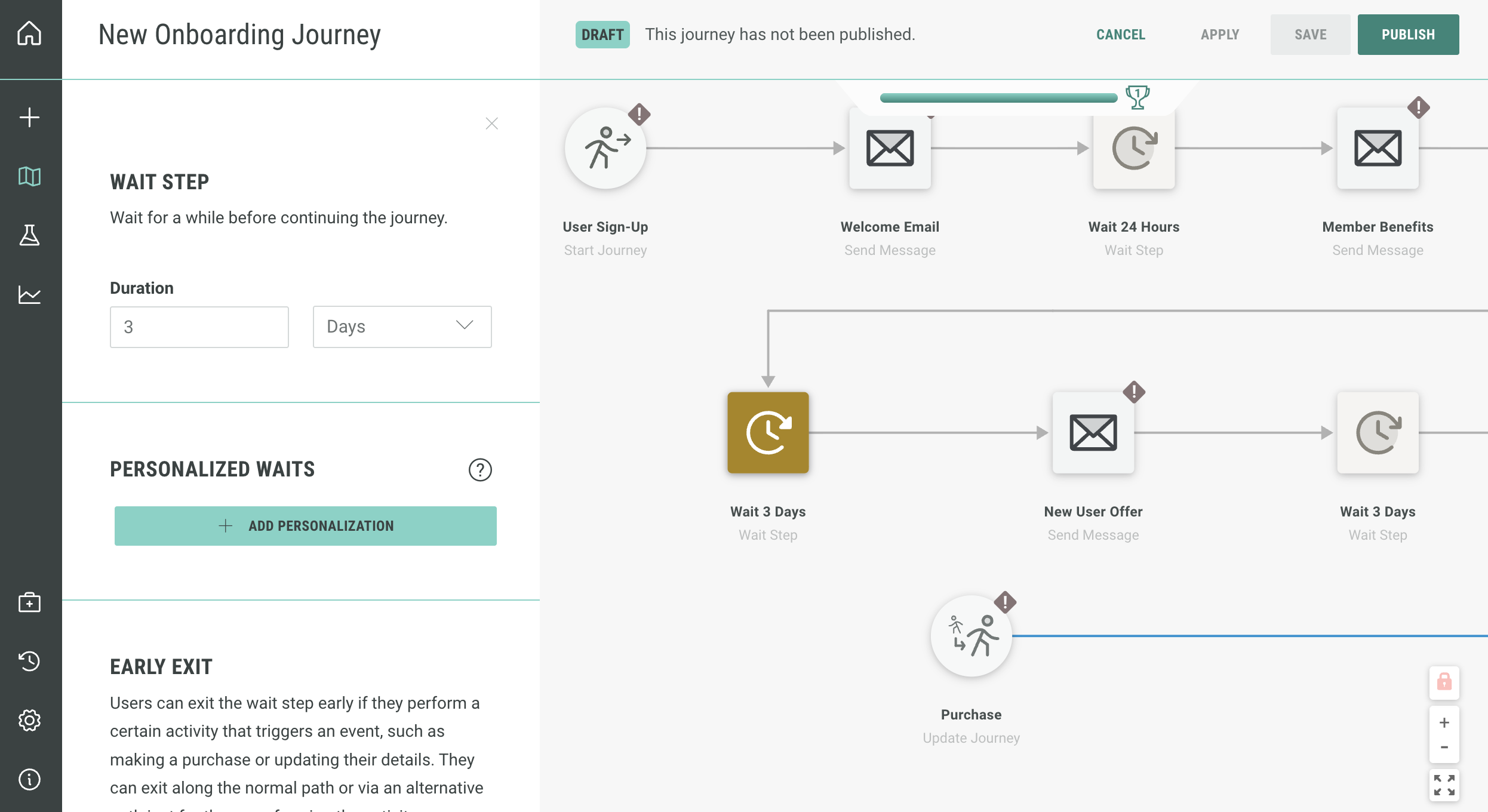1488x812 pixels.
Task: Open the journeys map icon in sidebar
Action: 29,177
